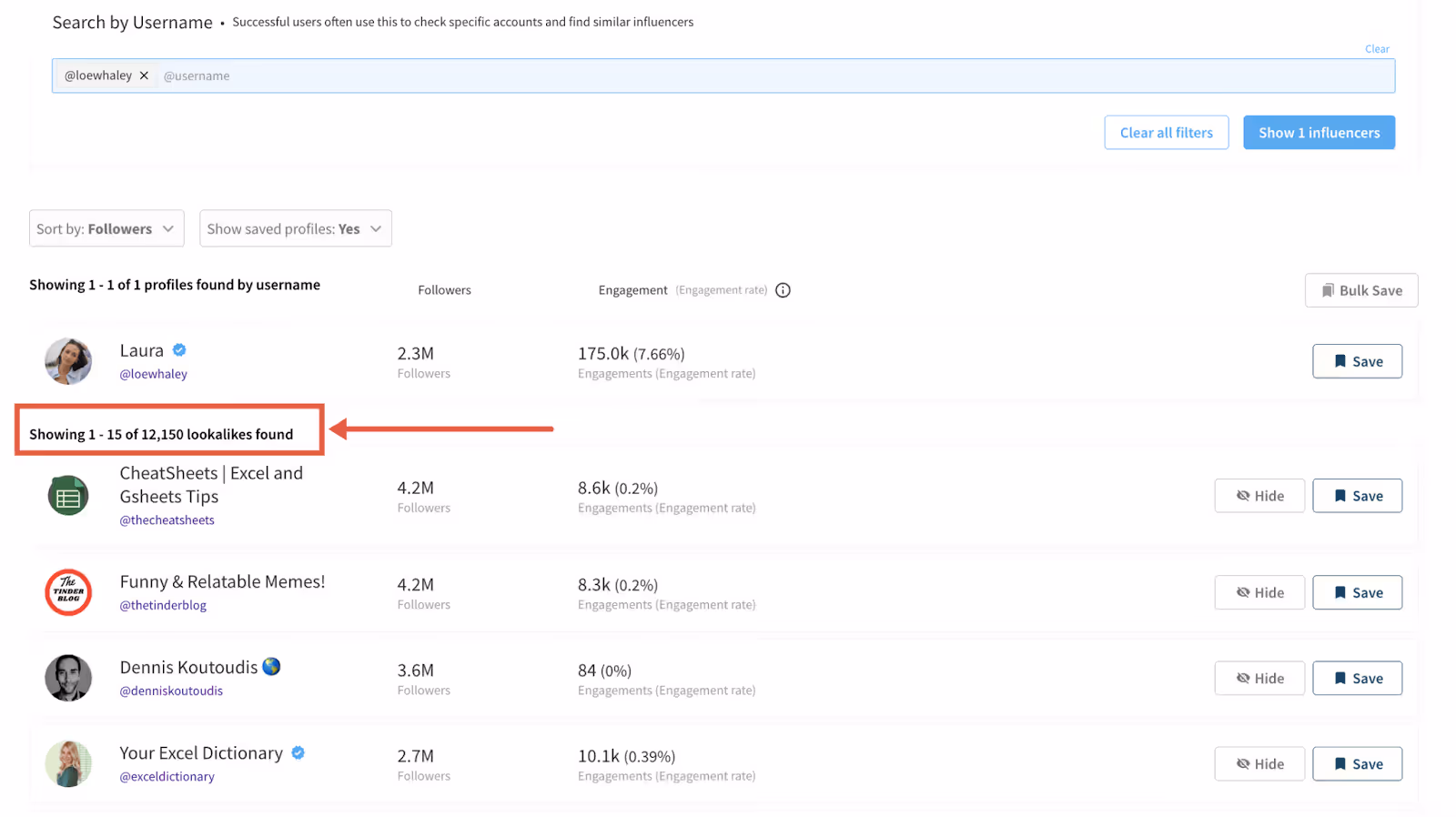Open the @thetinderblog profile link
Screen dimensions: 1456x817
(x=163, y=605)
